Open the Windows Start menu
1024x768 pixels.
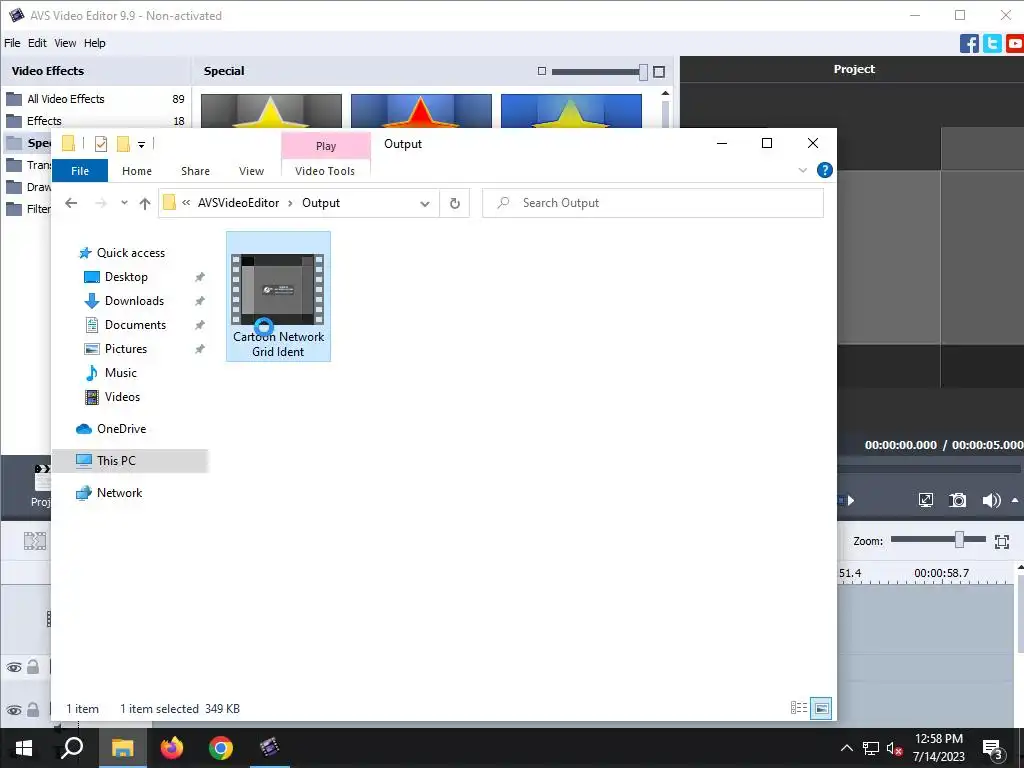[24, 748]
